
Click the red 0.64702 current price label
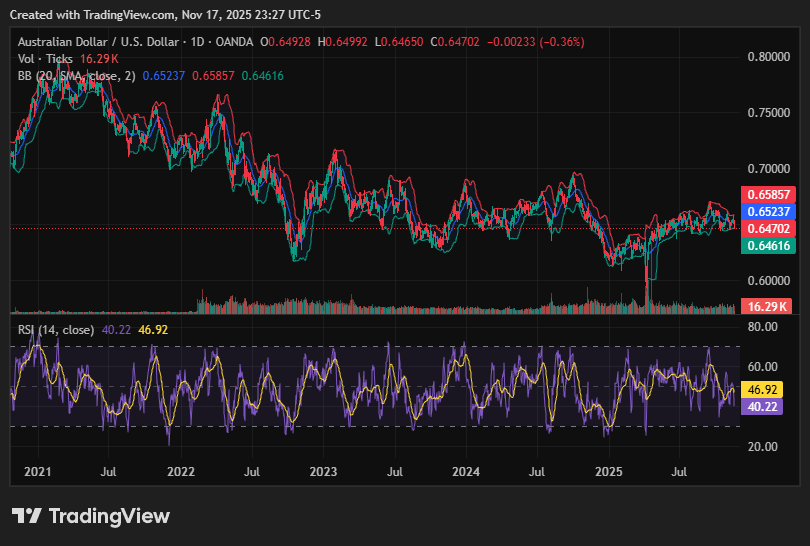pyautogui.click(x=767, y=228)
